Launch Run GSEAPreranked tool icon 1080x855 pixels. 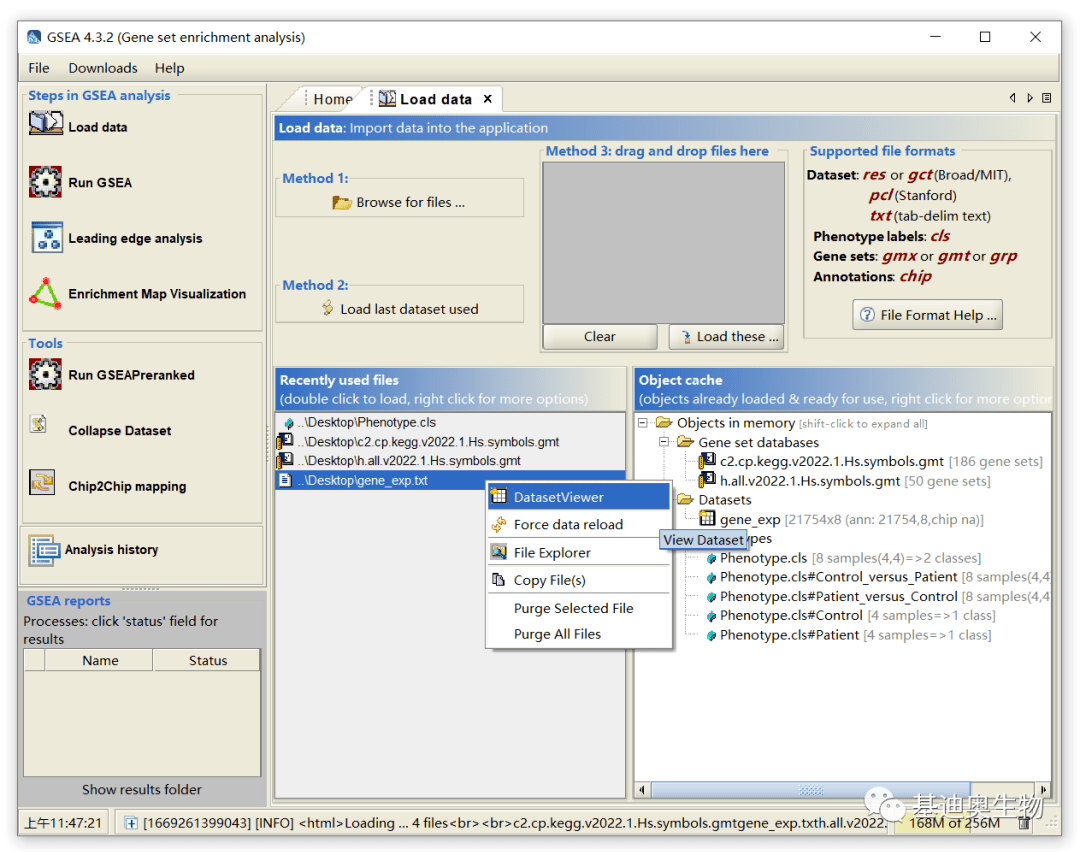click(x=46, y=375)
